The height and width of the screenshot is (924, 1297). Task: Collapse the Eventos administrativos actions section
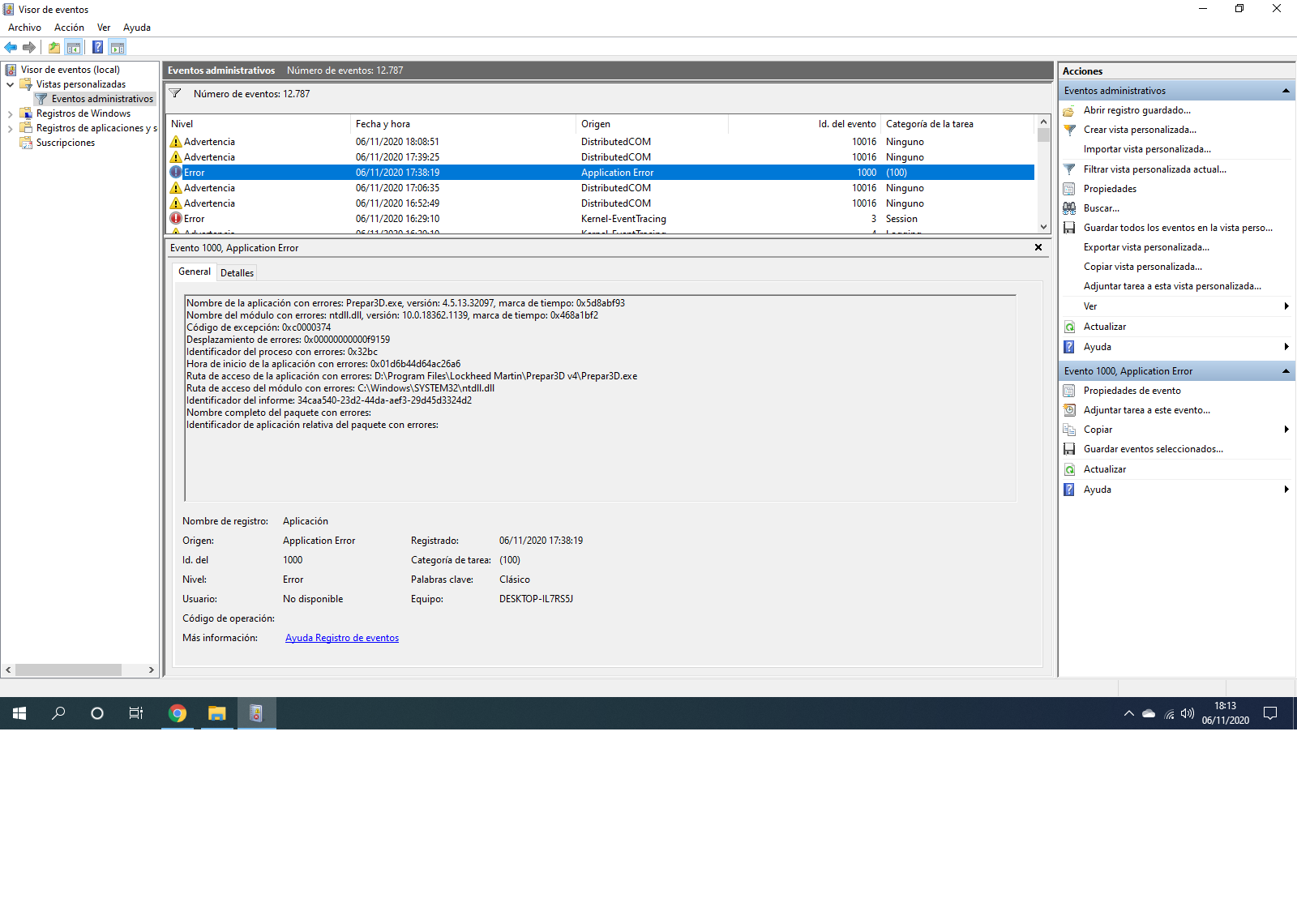1286,91
